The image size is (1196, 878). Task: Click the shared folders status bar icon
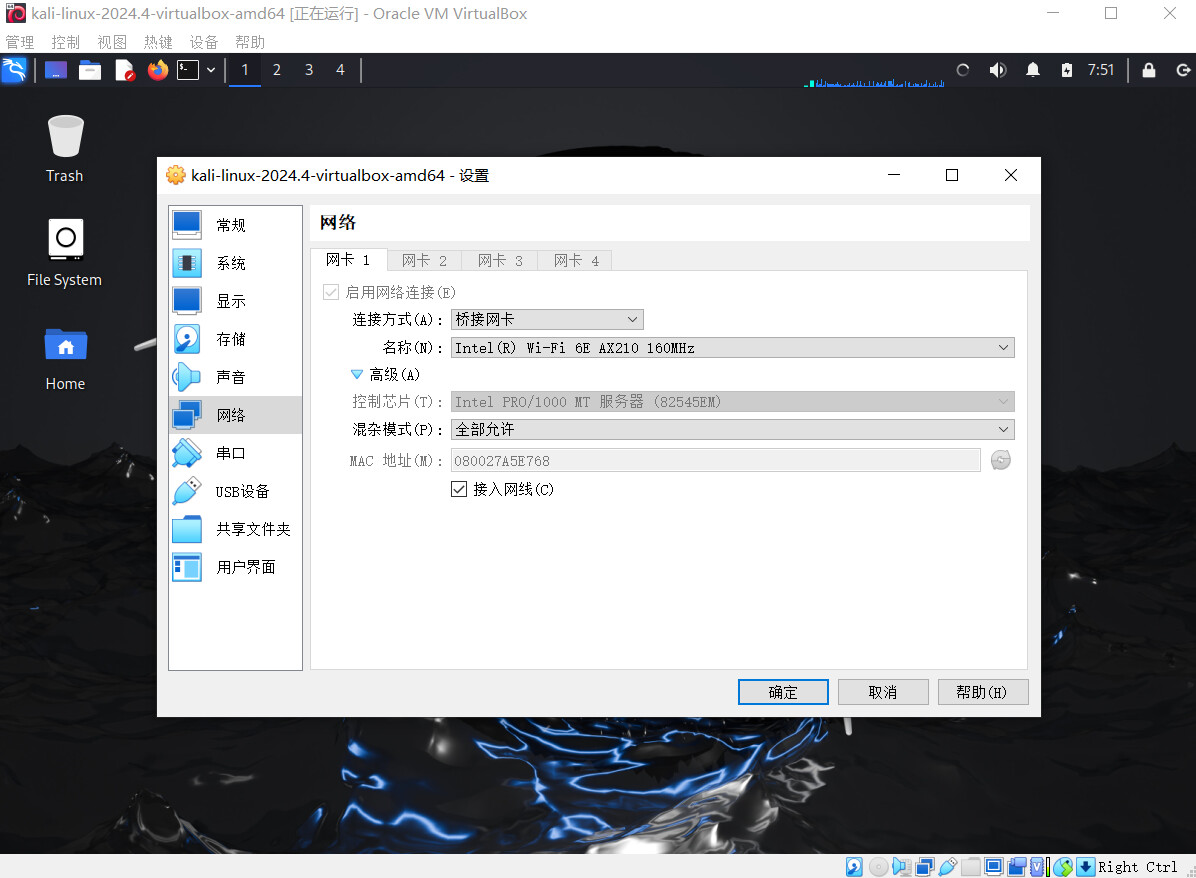pyautogui.click(x=971, y=867)
